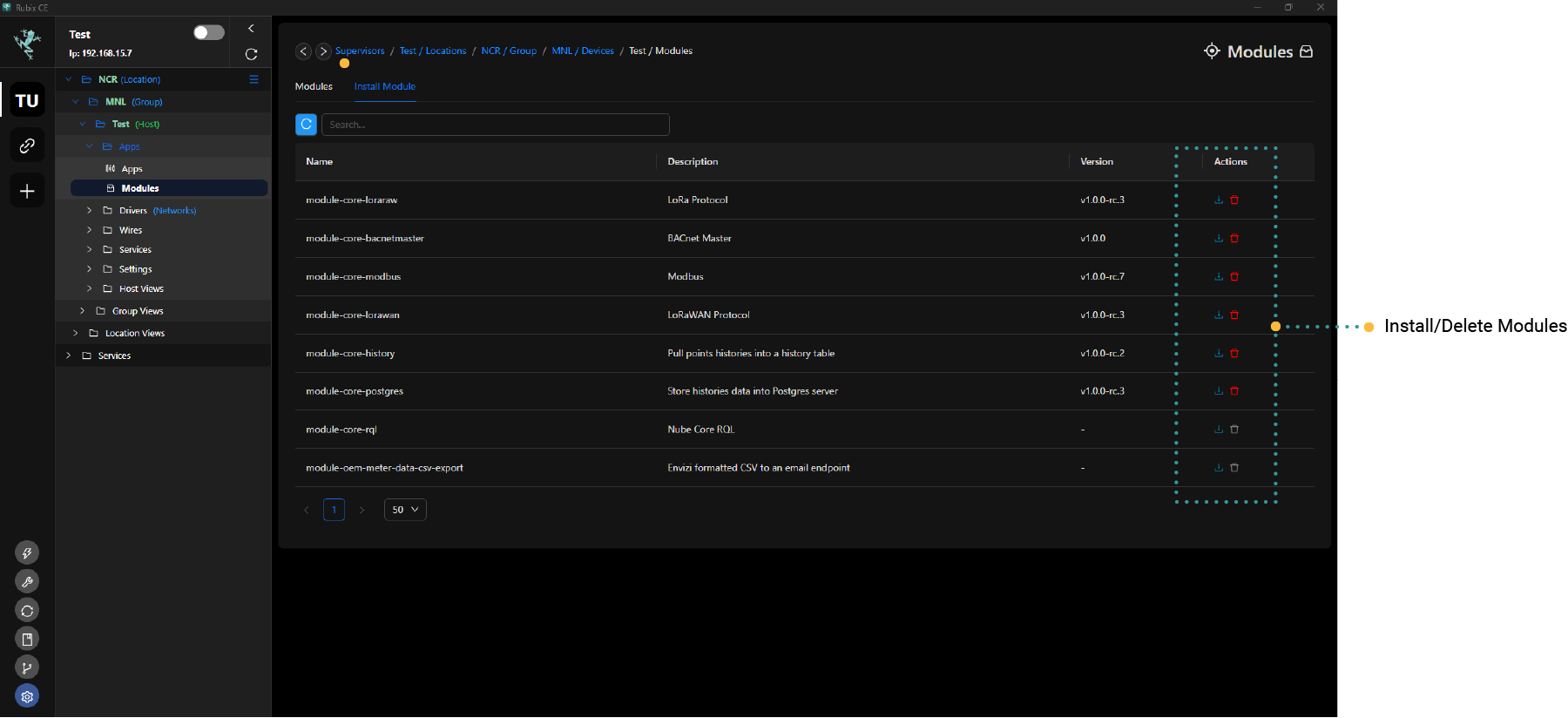Image resolution: width=1568 pixels, height=718 pixels.
Task: Click install icon for module-core-history
Action: 1219,353
